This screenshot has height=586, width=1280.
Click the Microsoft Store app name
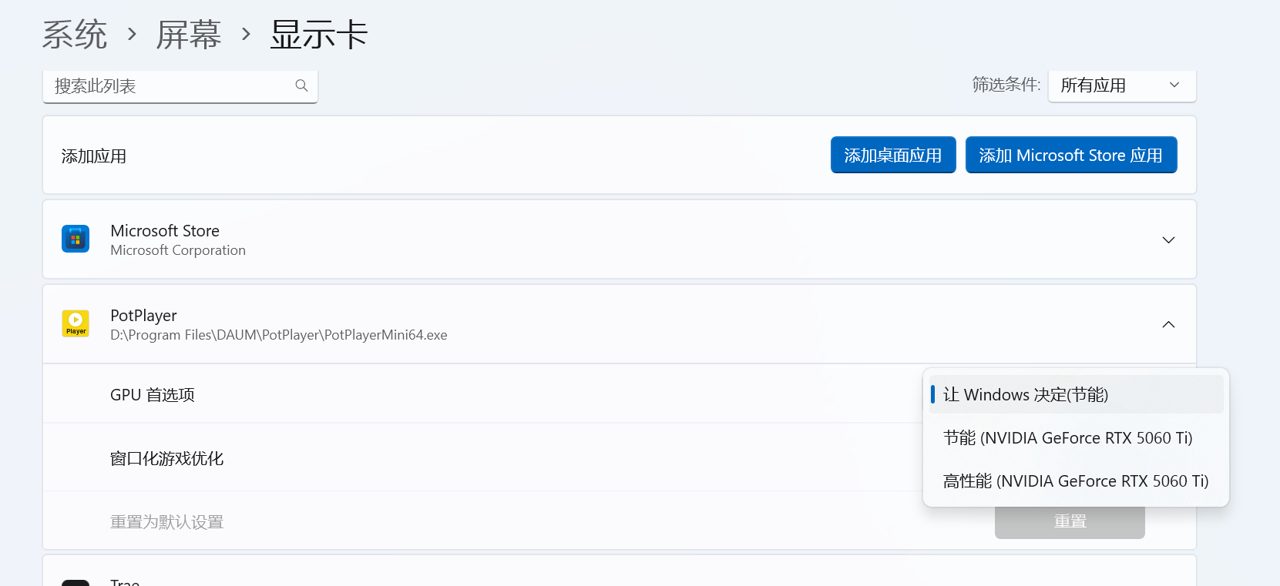coord(165,231)
